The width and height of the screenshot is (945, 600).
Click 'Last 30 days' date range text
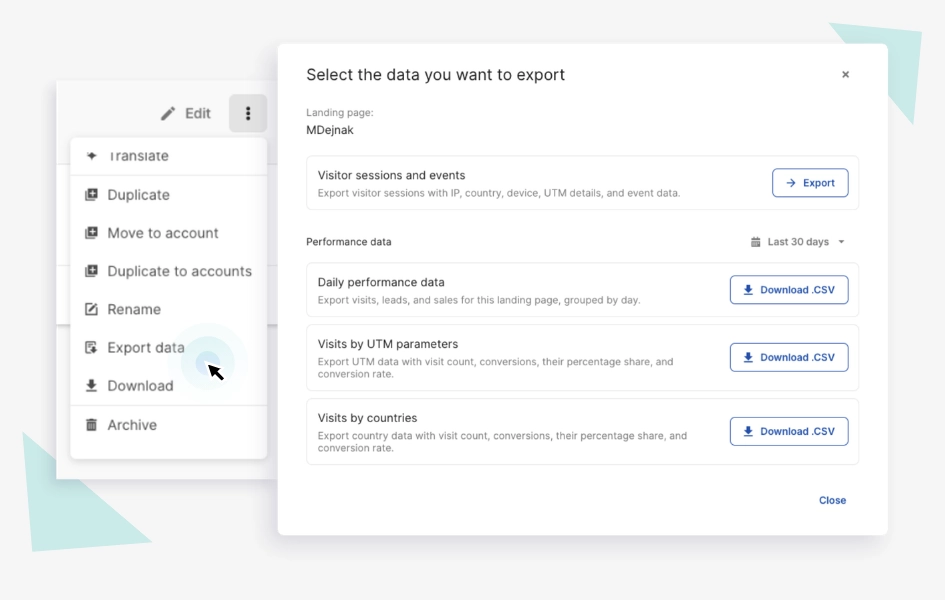point(798,242)
